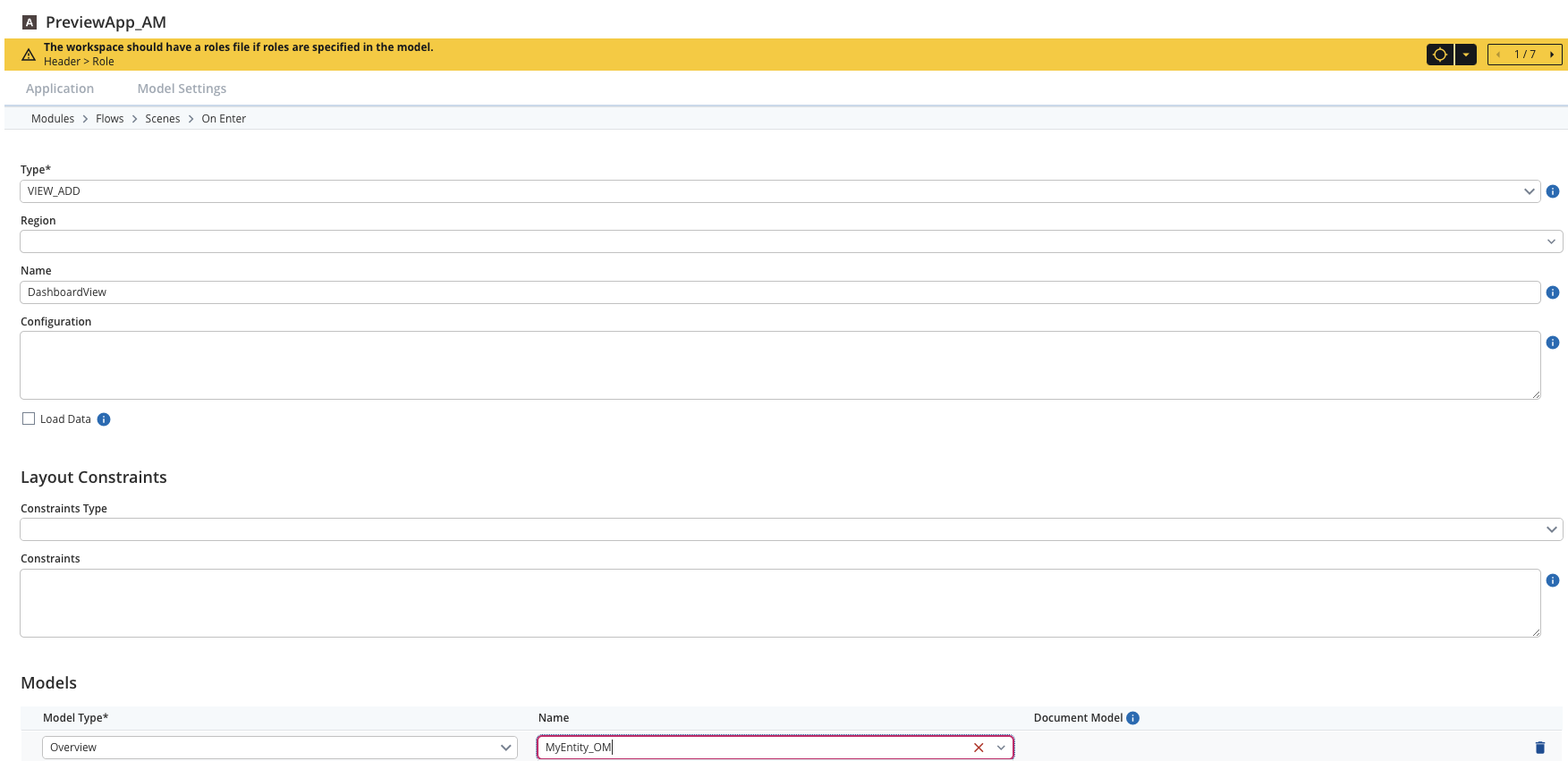This screenshot has width=1568, height=761.
Task: Click the locate-issue target icon in warning bar
Action: tap(1440, 55)
